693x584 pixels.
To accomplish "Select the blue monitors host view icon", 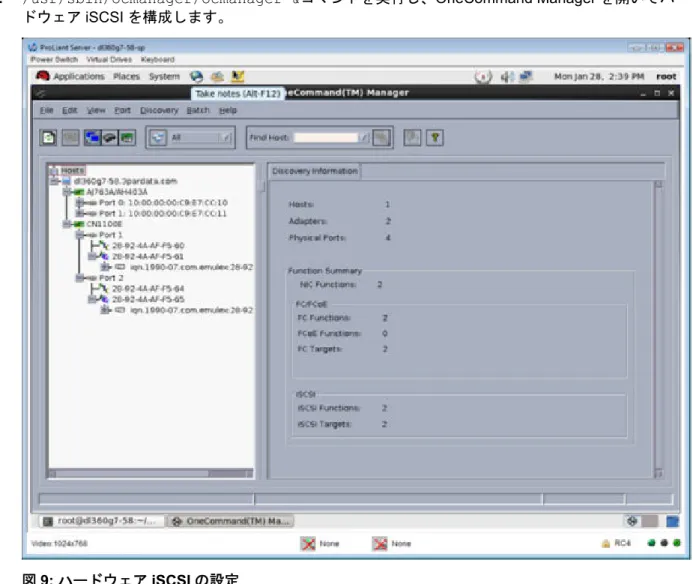I will tap(92, 138).
